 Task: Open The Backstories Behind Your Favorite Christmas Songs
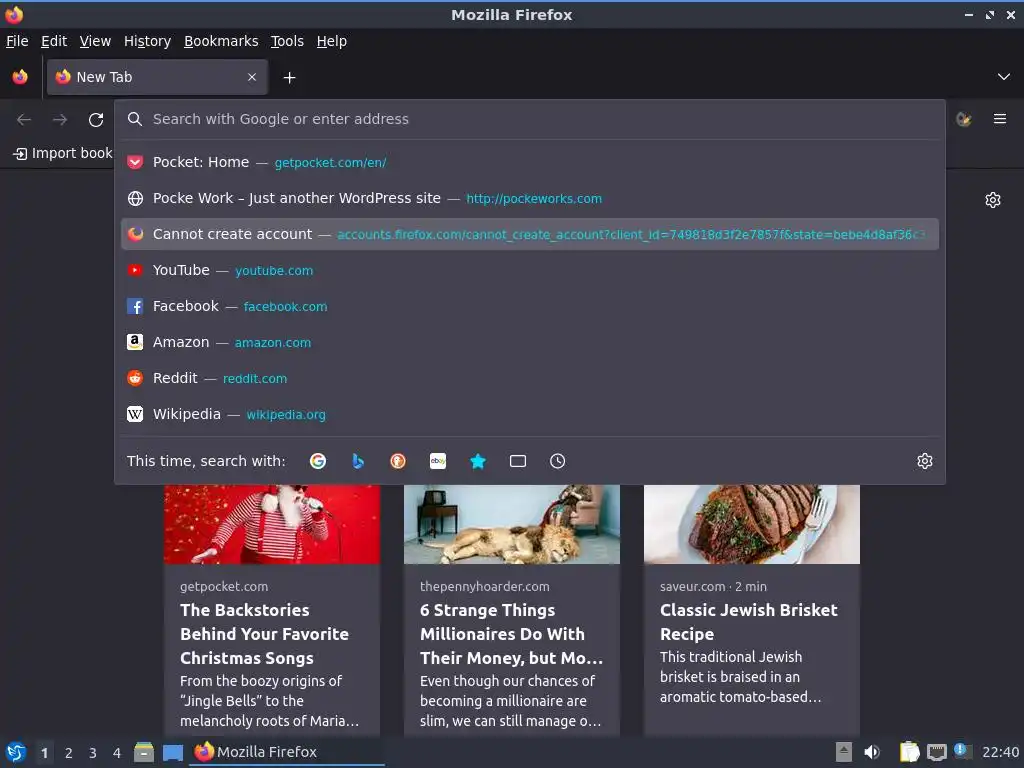[x=264, y=634]
